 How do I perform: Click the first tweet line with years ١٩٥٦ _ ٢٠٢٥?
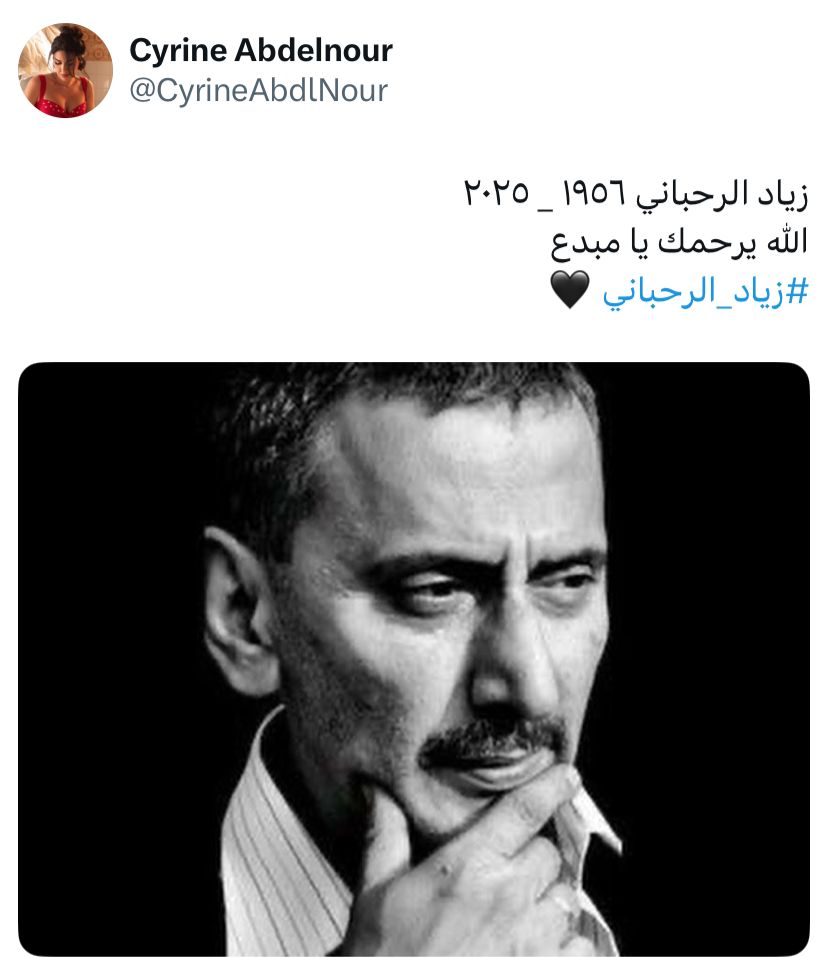click(636, 194)
